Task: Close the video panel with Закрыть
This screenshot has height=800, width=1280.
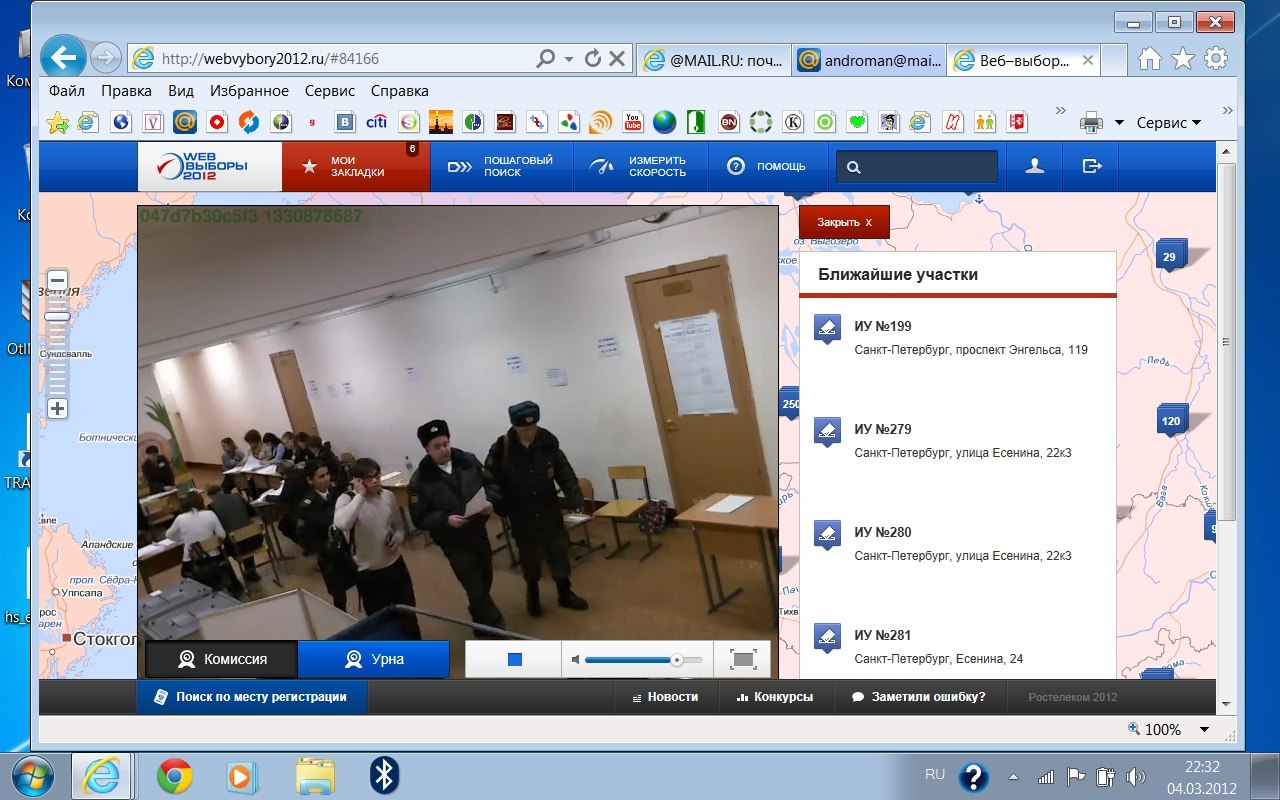Action: point(844,222)
